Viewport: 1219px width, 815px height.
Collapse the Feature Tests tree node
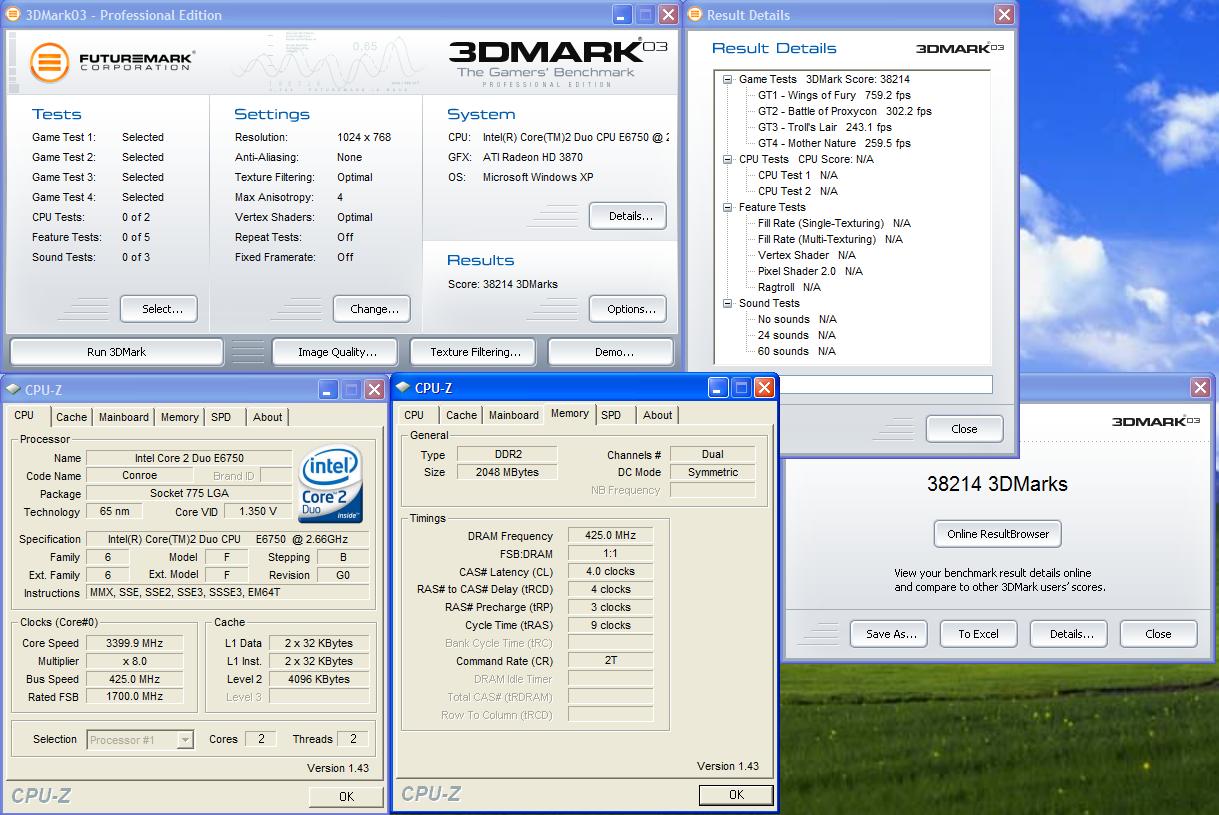tap(728, 207)
